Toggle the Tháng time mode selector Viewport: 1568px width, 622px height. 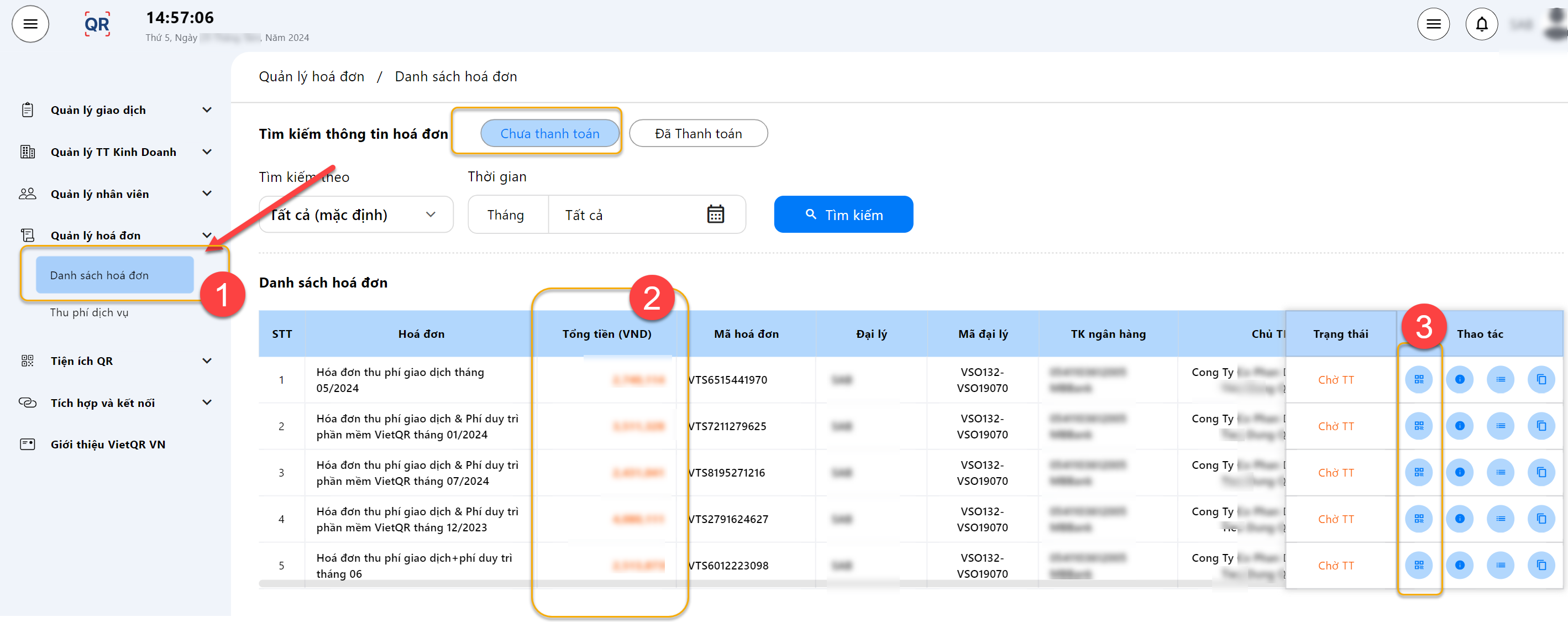(x=506, y=215)
